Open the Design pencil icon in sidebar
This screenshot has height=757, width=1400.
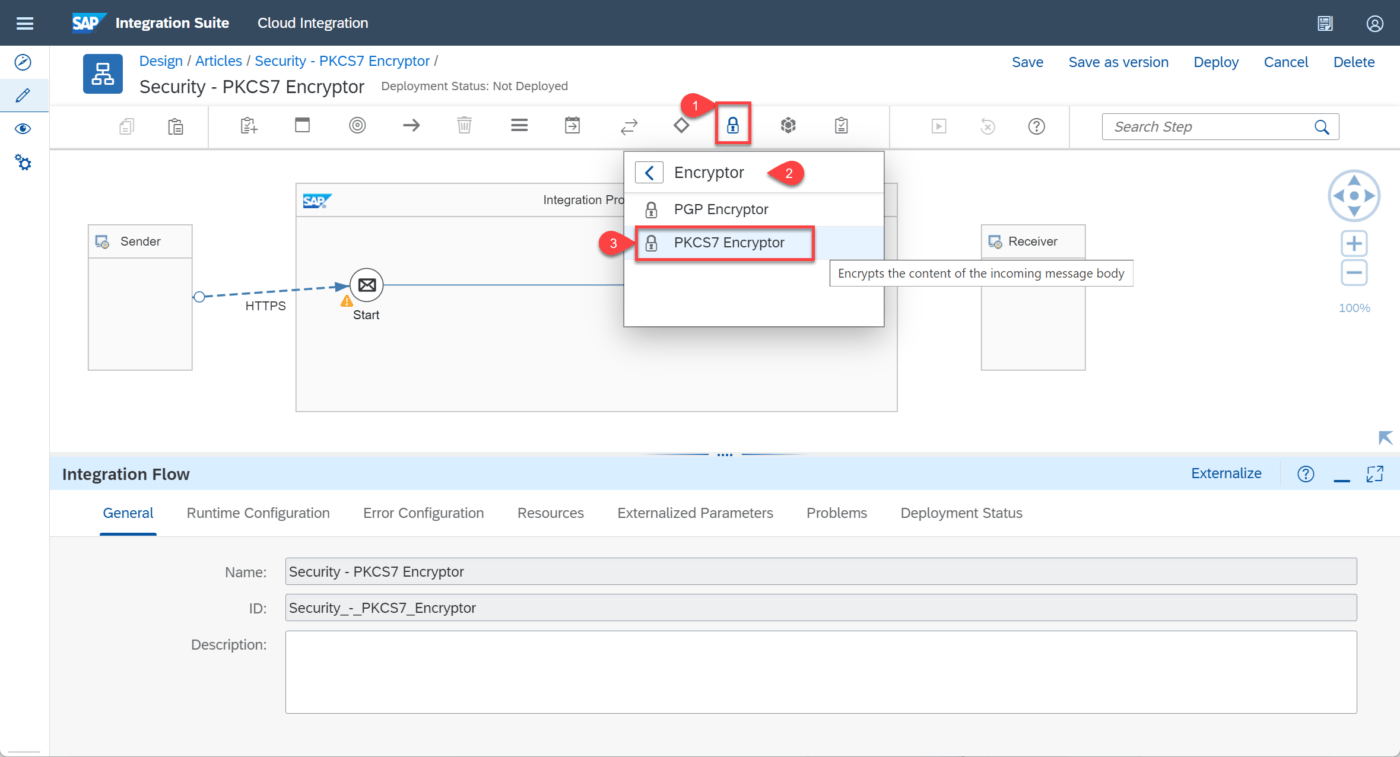(23, 96)
